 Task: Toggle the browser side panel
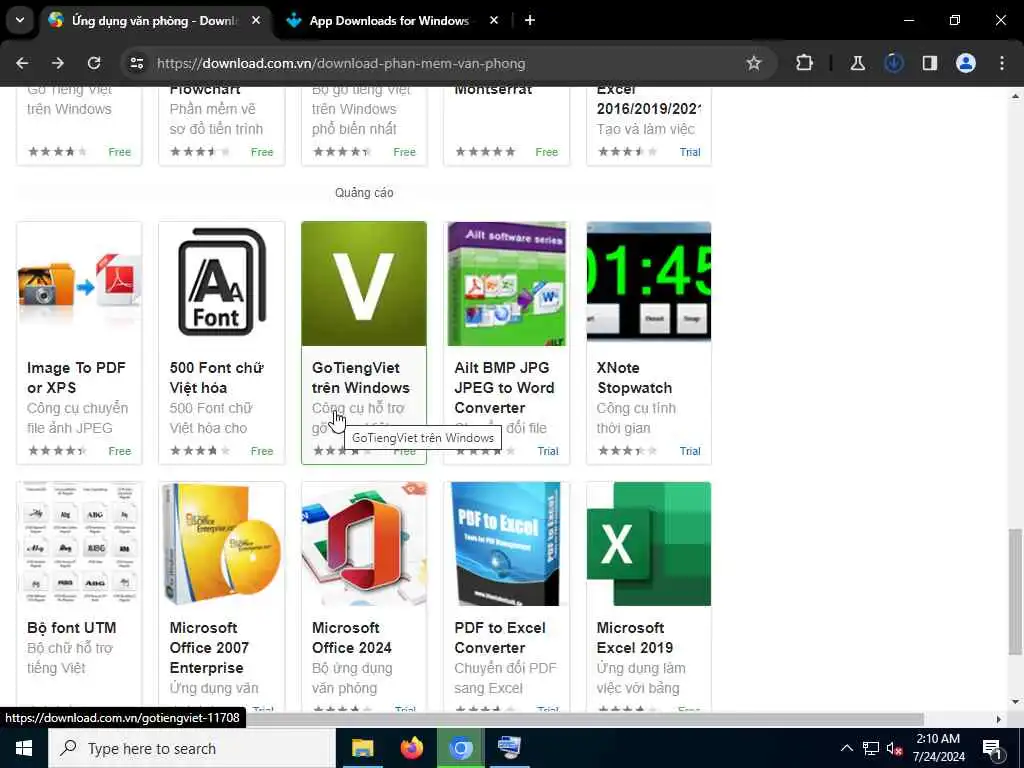tap(929, 63)
